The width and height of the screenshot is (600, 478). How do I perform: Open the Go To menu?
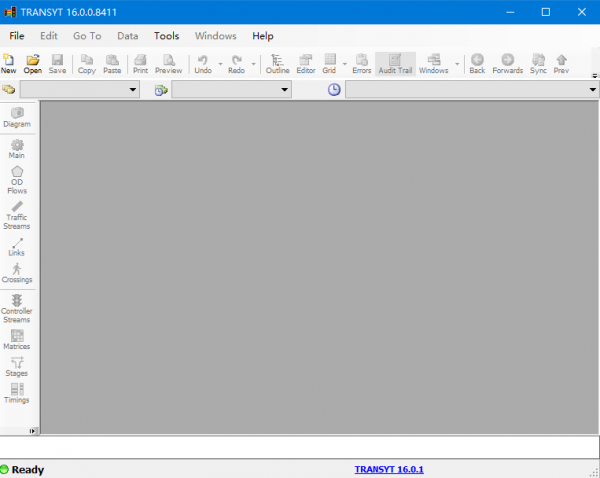87,36
